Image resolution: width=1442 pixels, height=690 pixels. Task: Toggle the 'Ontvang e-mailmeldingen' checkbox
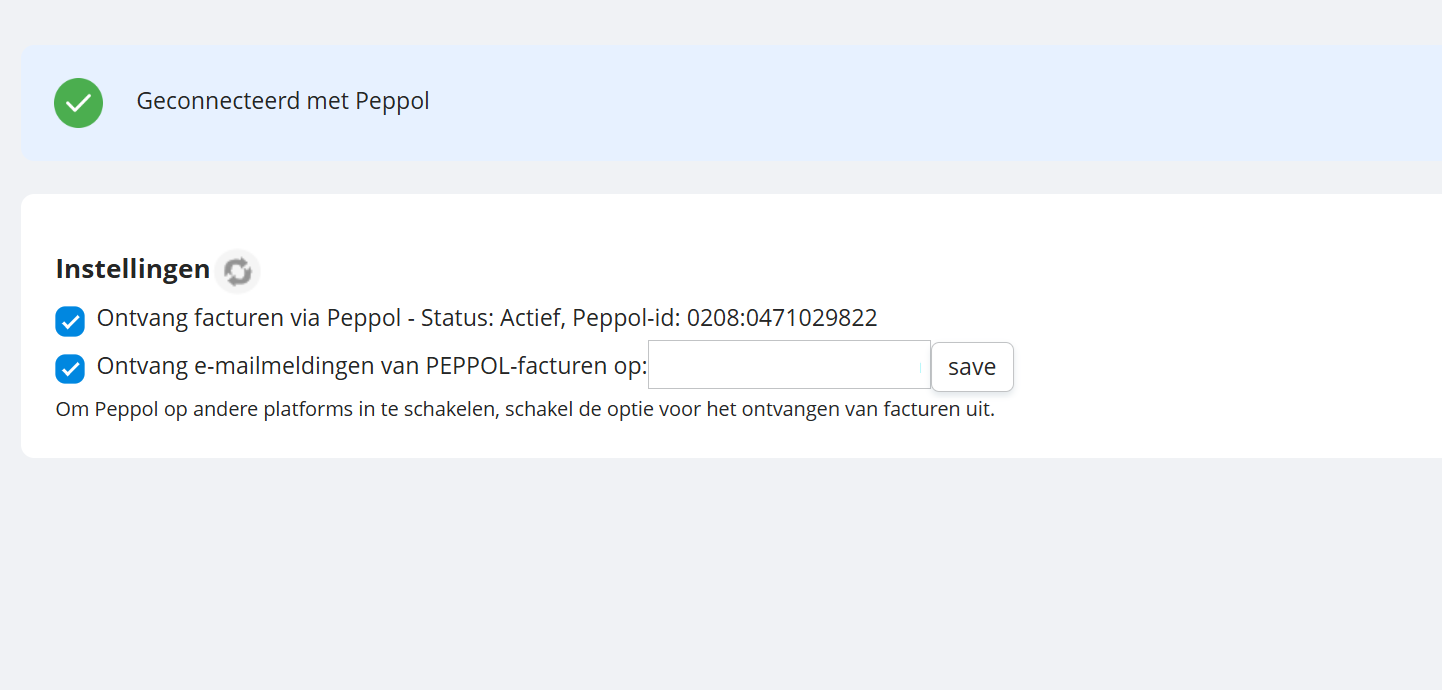[x=70, y=368]
